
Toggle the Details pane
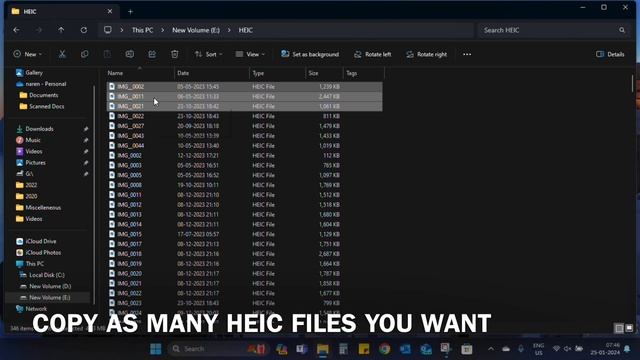(x=610, y=54)
